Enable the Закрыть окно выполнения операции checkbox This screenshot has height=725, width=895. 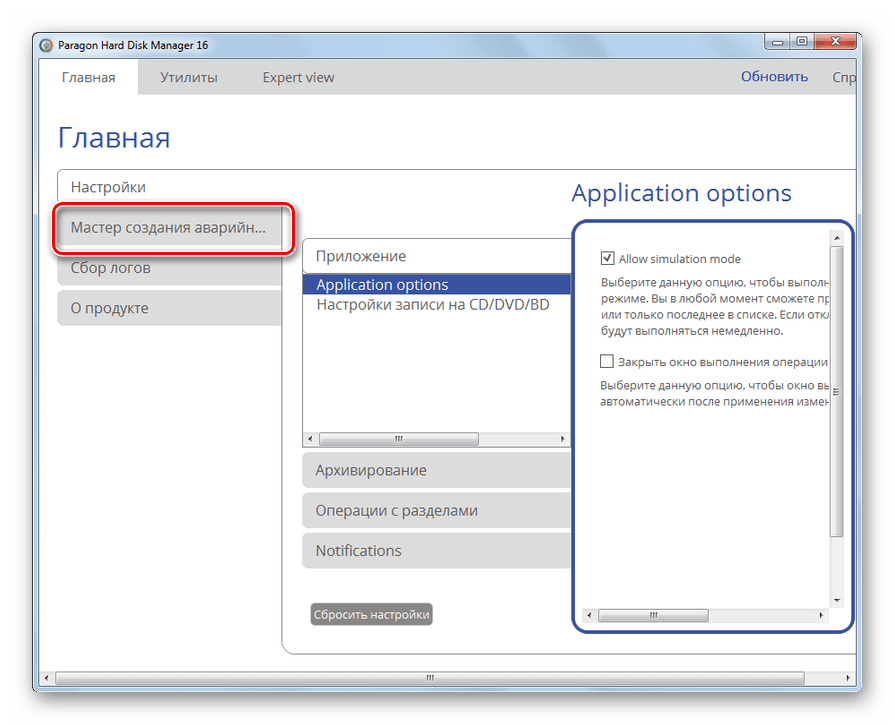click(x=607, y=362)
